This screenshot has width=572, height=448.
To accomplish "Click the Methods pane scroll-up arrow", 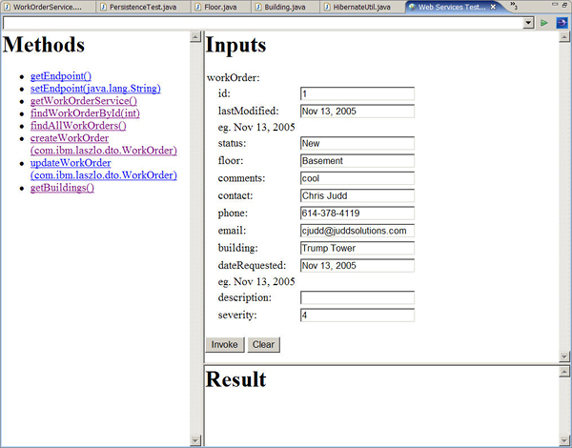I will coord(196,37).
